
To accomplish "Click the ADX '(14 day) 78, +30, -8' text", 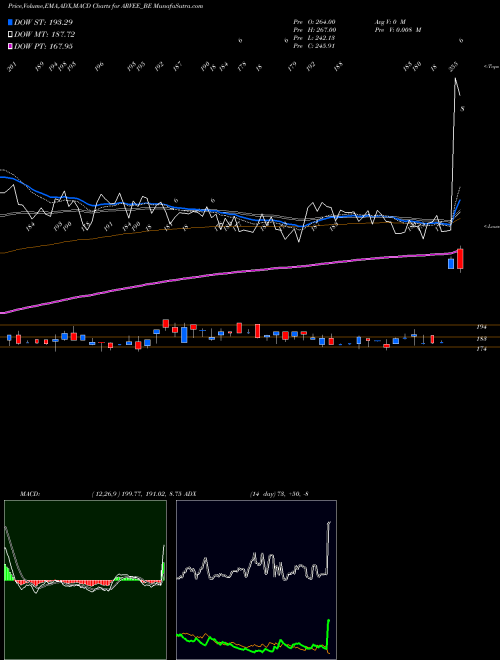I will pyautogui.click(x=279, y=494).
